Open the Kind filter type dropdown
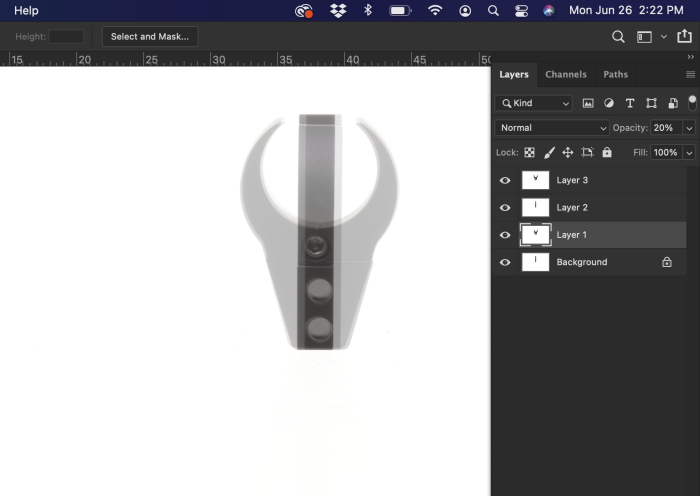This screenshot has width=700, height=496. 534,103
